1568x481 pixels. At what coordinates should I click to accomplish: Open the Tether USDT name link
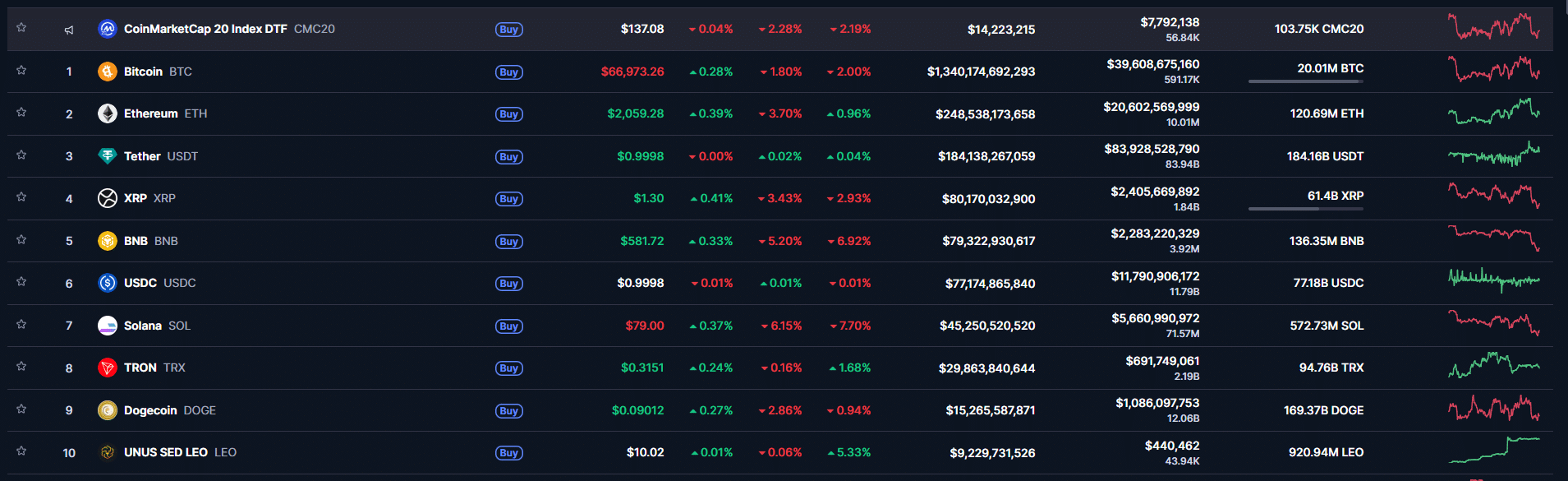(161, 156)
